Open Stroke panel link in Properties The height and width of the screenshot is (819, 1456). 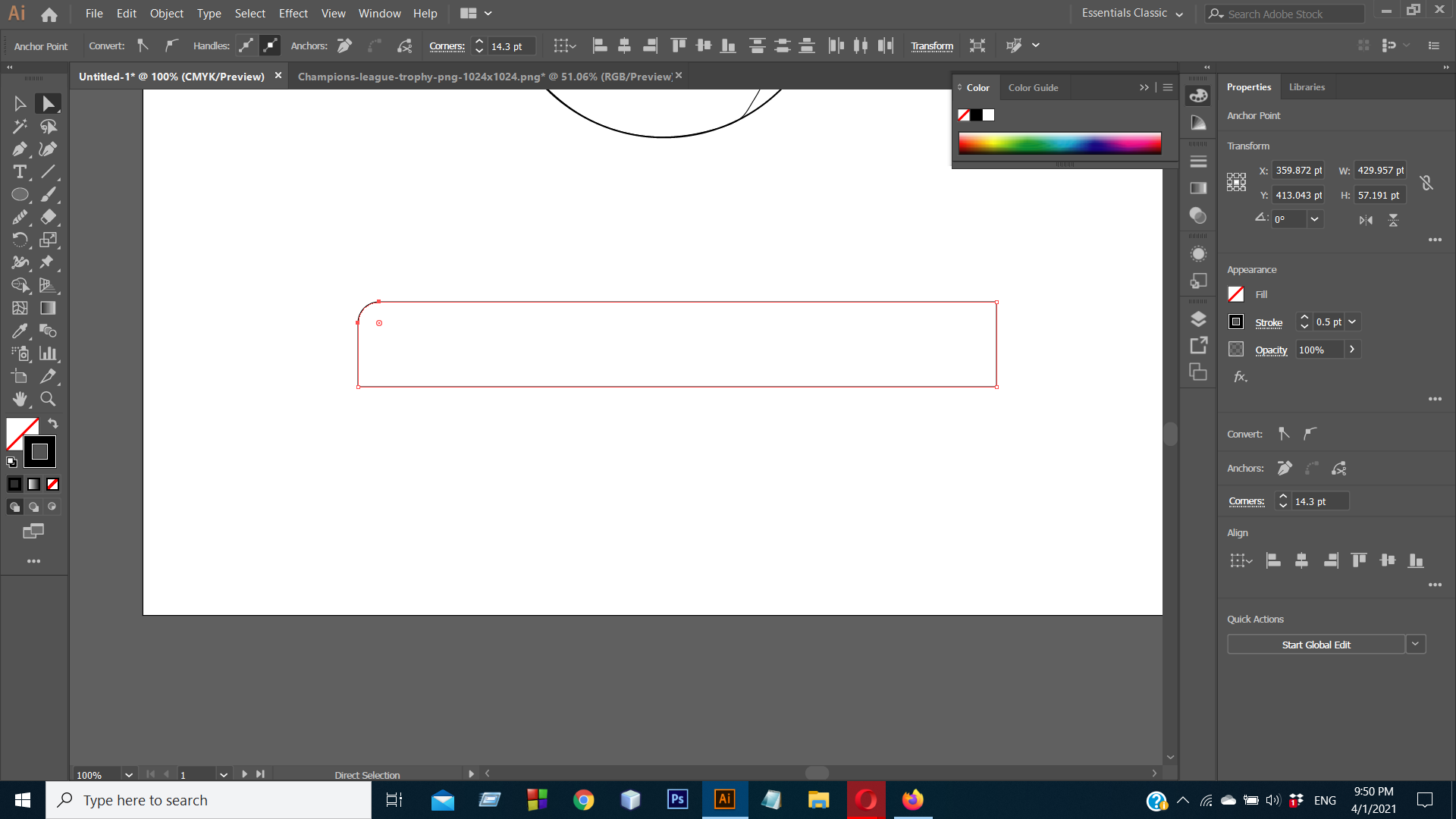(x=1269, y=323)
